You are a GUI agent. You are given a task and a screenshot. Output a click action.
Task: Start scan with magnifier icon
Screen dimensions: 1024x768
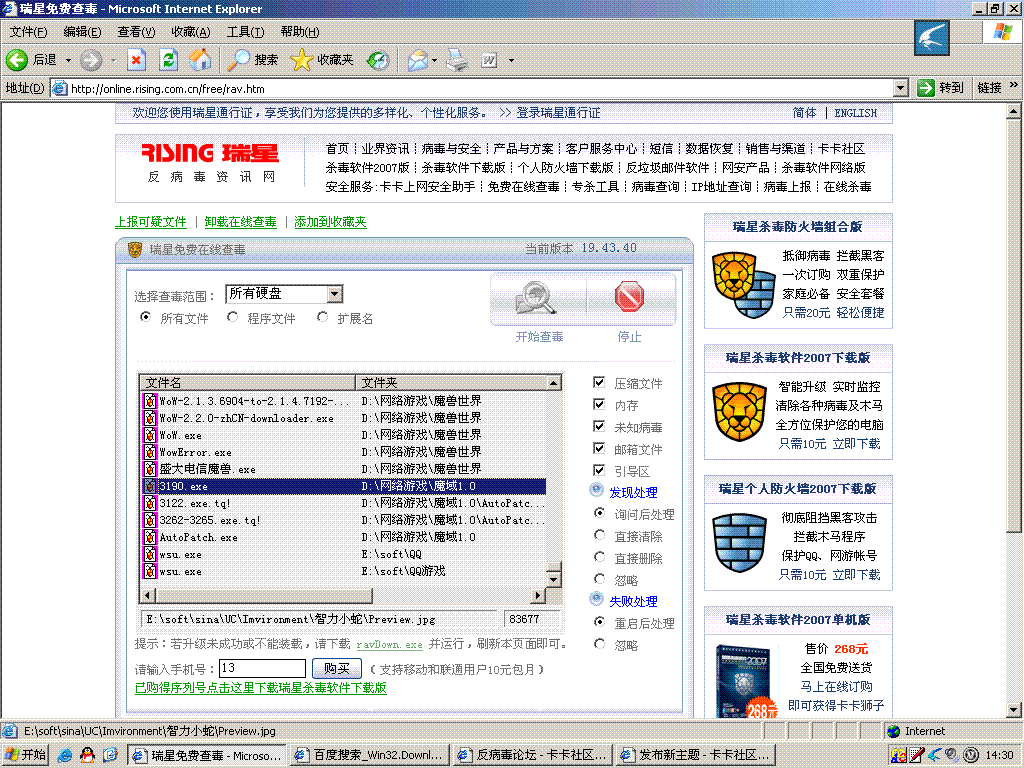[x=536, y=297]
